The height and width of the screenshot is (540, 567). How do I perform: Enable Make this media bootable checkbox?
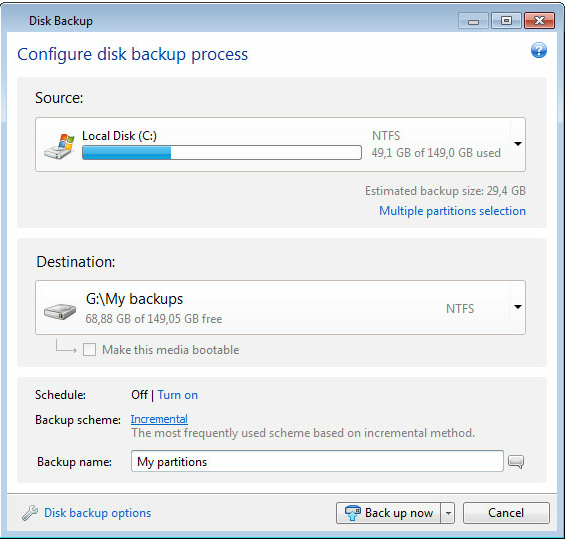click(x=89, y=350)
